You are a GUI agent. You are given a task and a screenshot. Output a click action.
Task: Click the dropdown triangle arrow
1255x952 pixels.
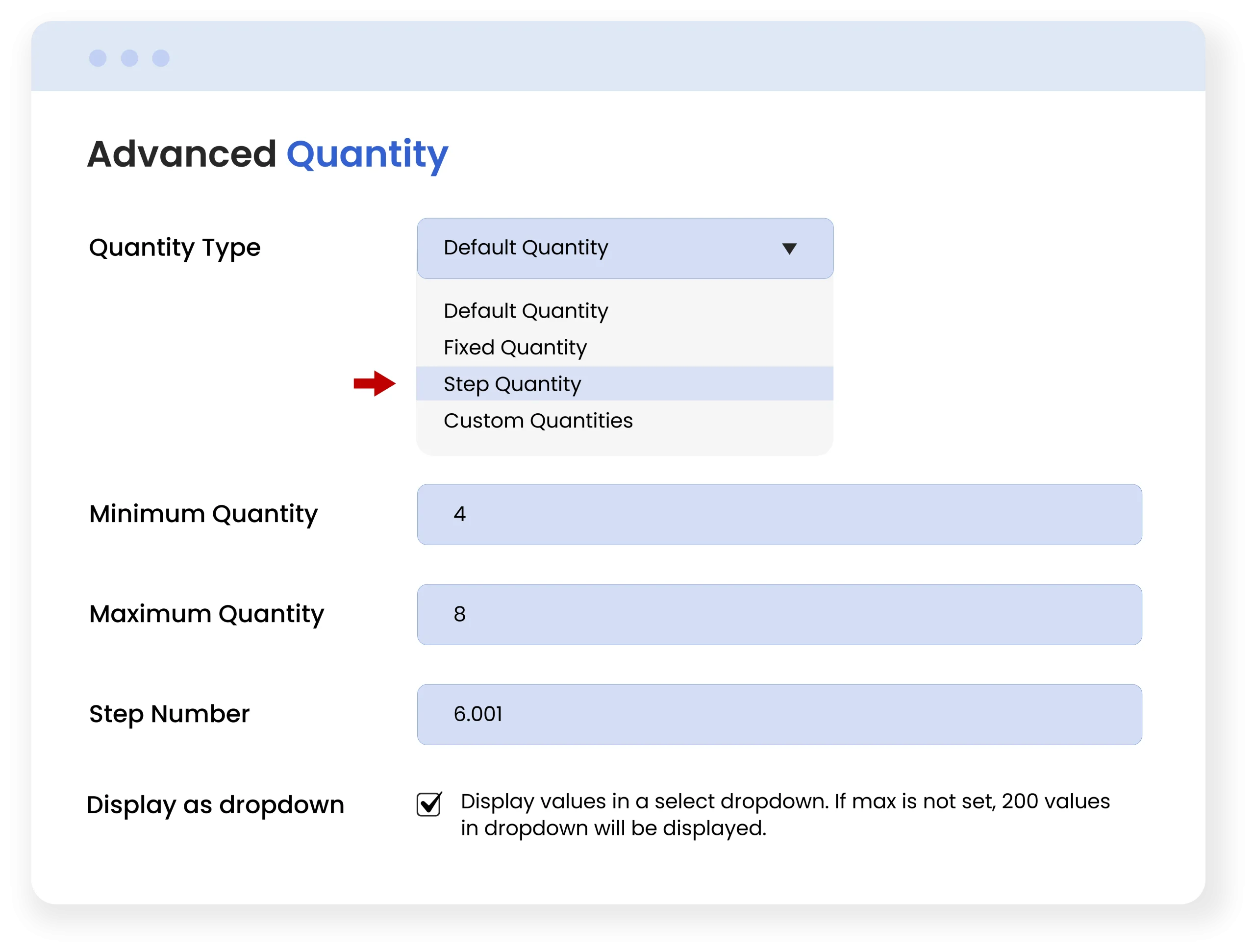(x=789, y=249)
